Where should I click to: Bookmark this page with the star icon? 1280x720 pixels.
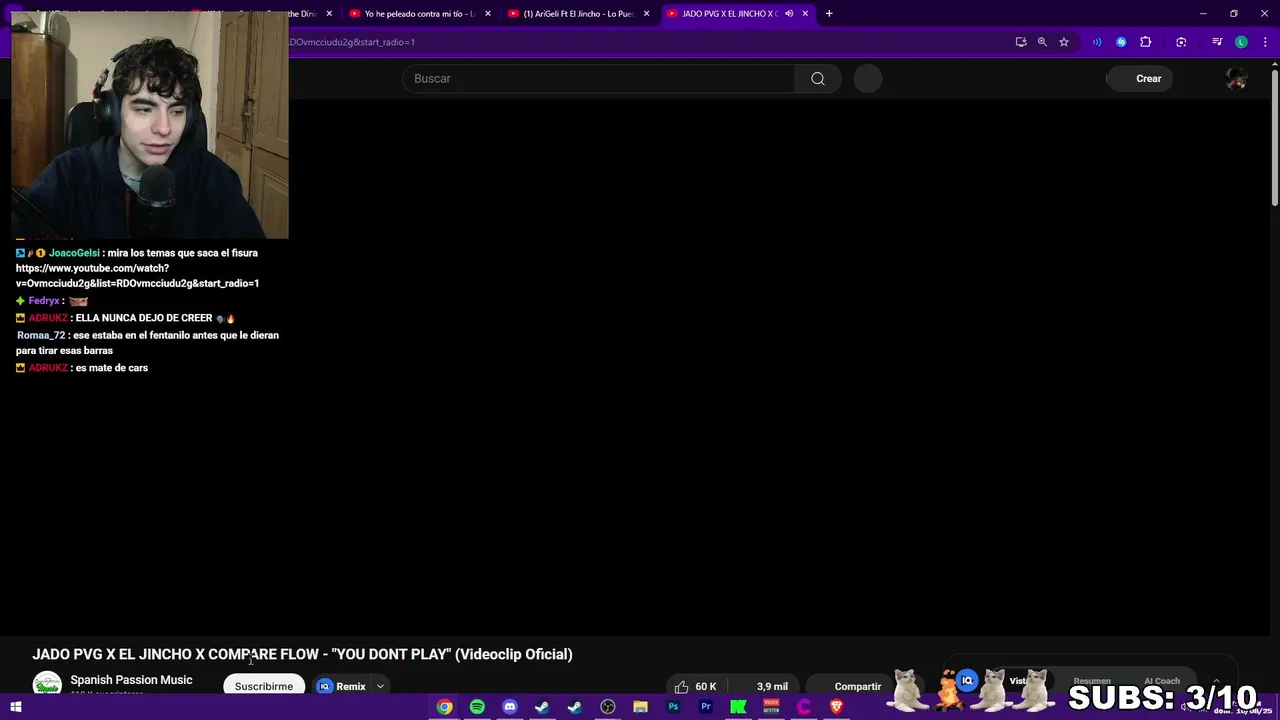1064,42
